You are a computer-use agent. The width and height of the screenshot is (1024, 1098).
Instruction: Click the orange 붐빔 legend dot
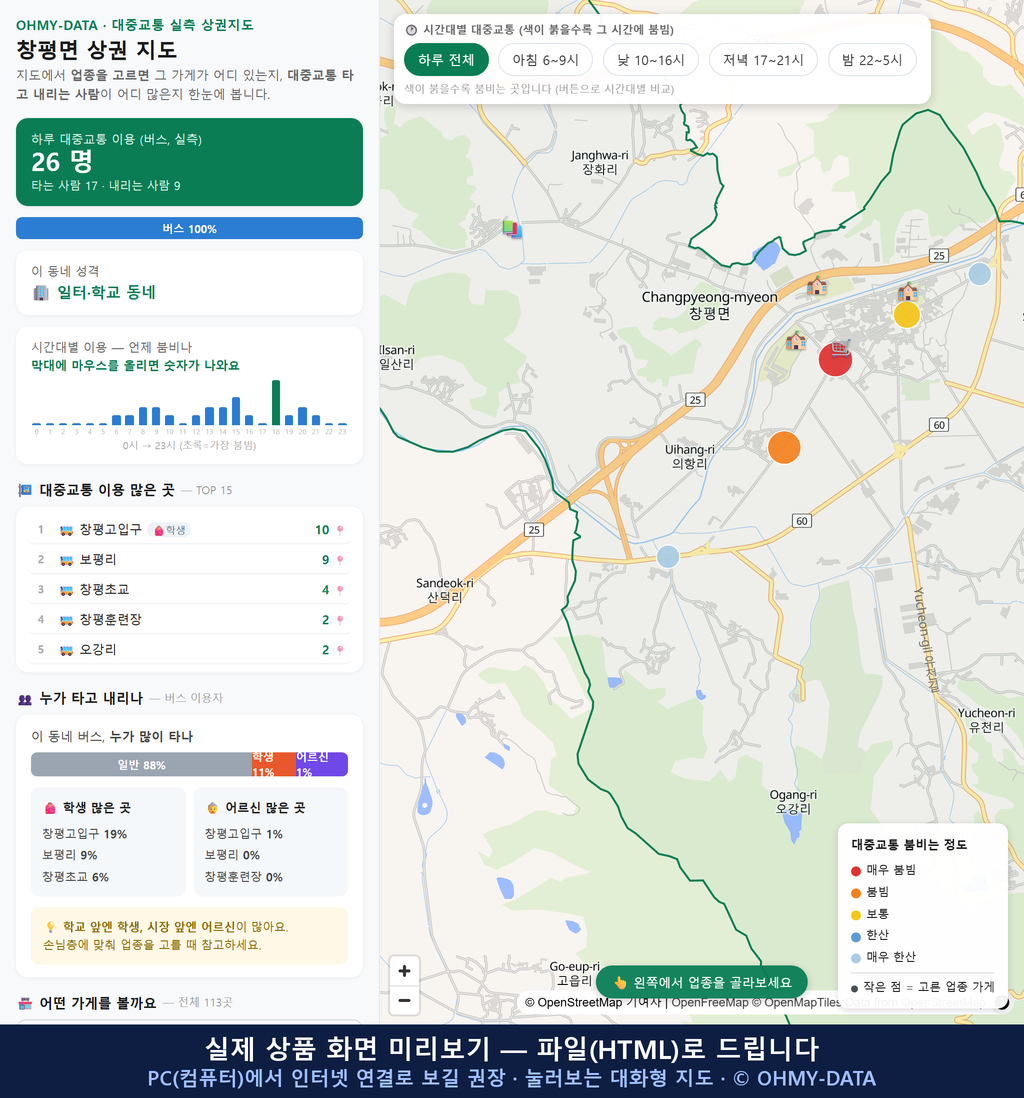pos(855,893)
